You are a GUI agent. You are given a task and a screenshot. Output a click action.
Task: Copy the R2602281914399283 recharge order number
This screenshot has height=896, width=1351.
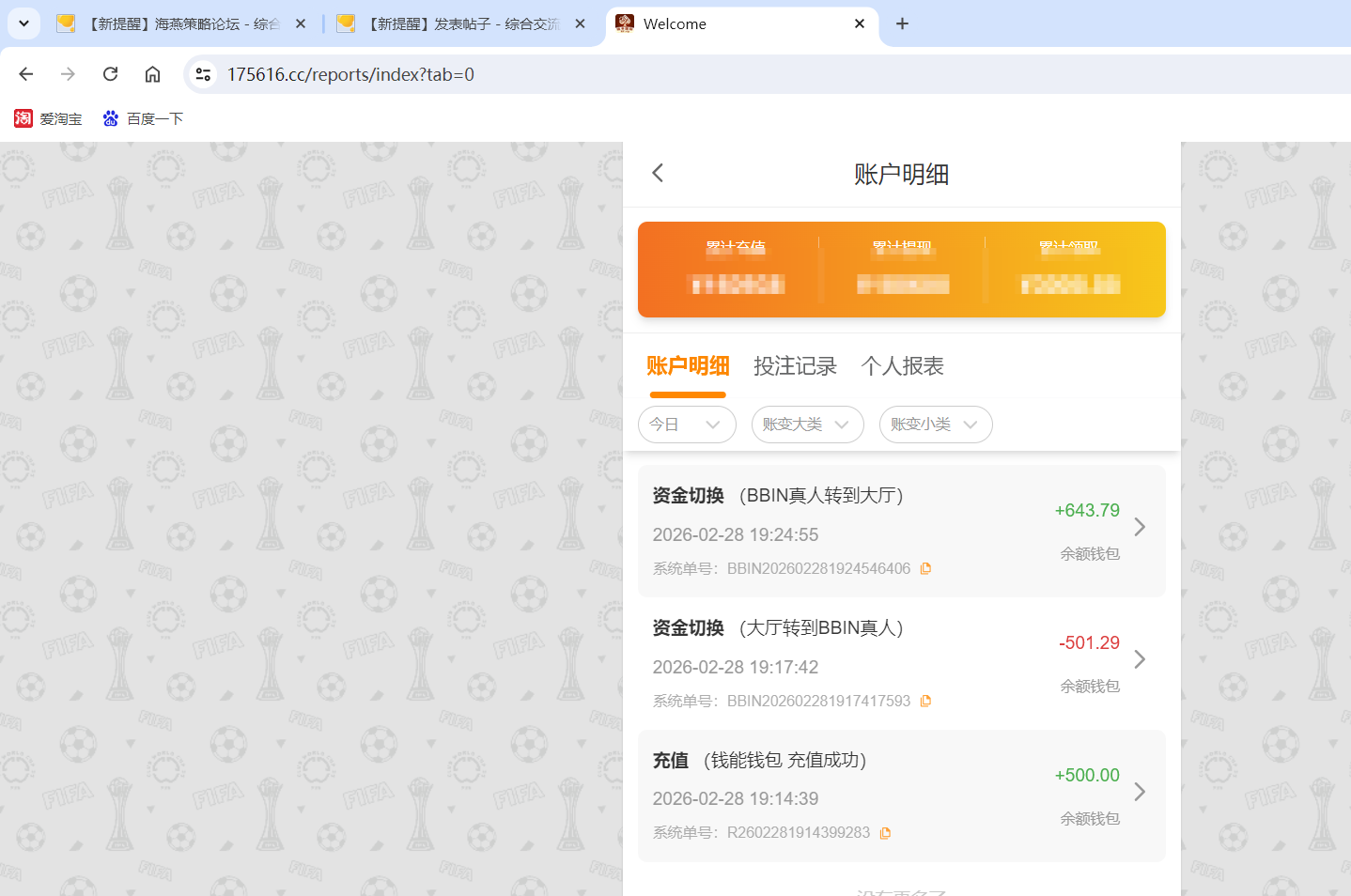(884, 832)
